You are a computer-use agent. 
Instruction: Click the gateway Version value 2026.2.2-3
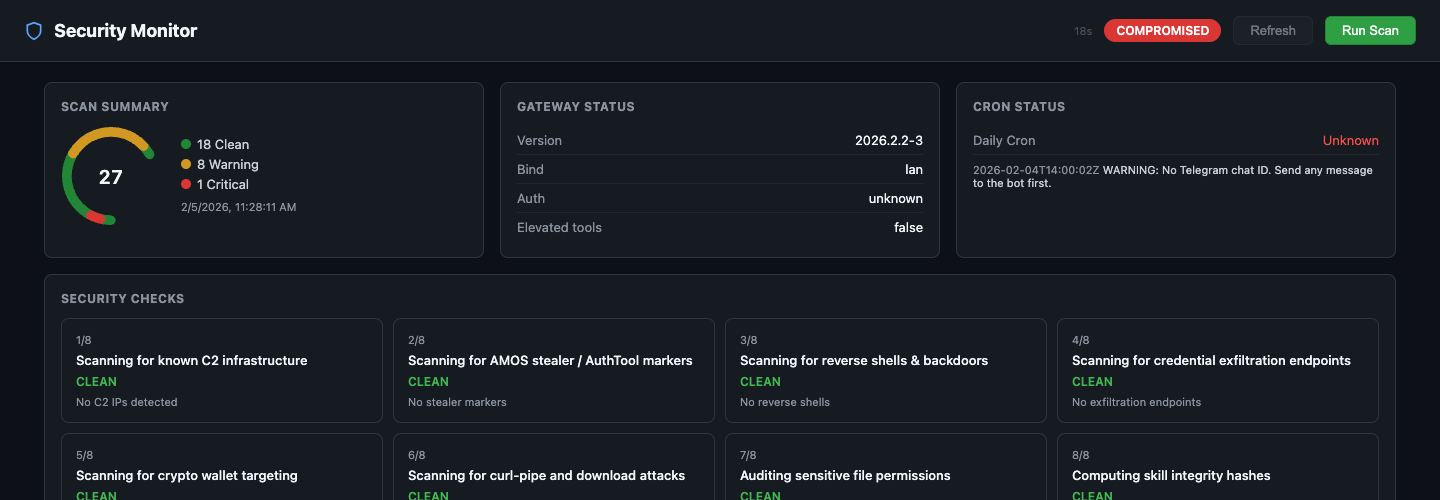pyautogui.click(x=888, y=141)
